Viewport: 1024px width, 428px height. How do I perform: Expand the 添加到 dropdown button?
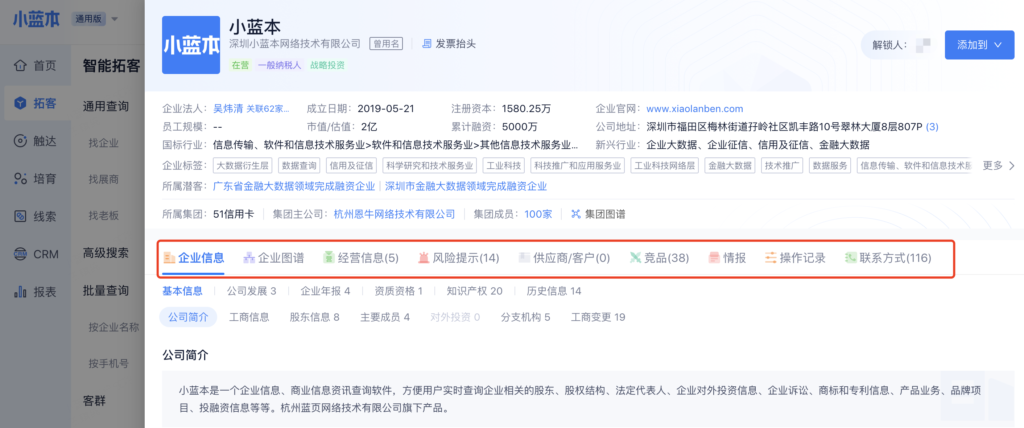(x=979, y=45)
